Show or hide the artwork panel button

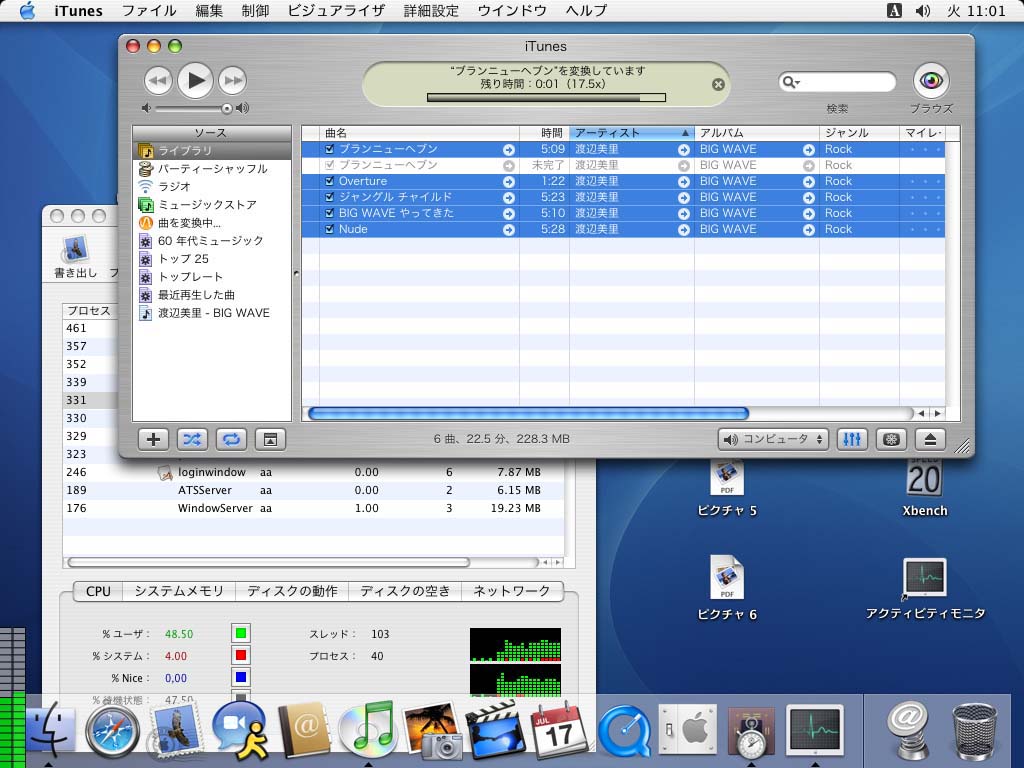pyautogui.click(x=270, y=440)
